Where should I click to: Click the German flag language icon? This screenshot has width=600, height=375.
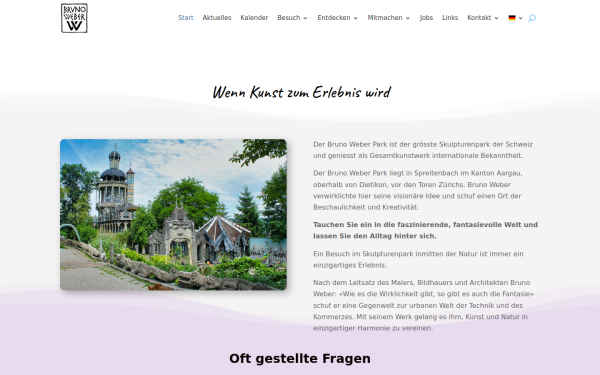[512, 18]
